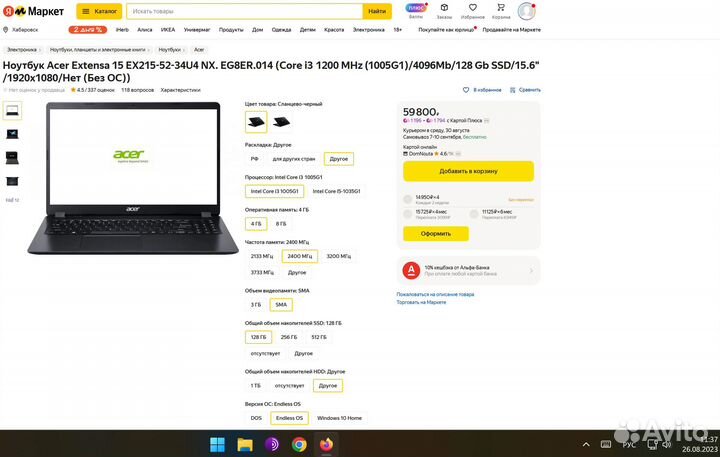Open the Каталог dropdown button
720x457 pixels.
point(99,11)
